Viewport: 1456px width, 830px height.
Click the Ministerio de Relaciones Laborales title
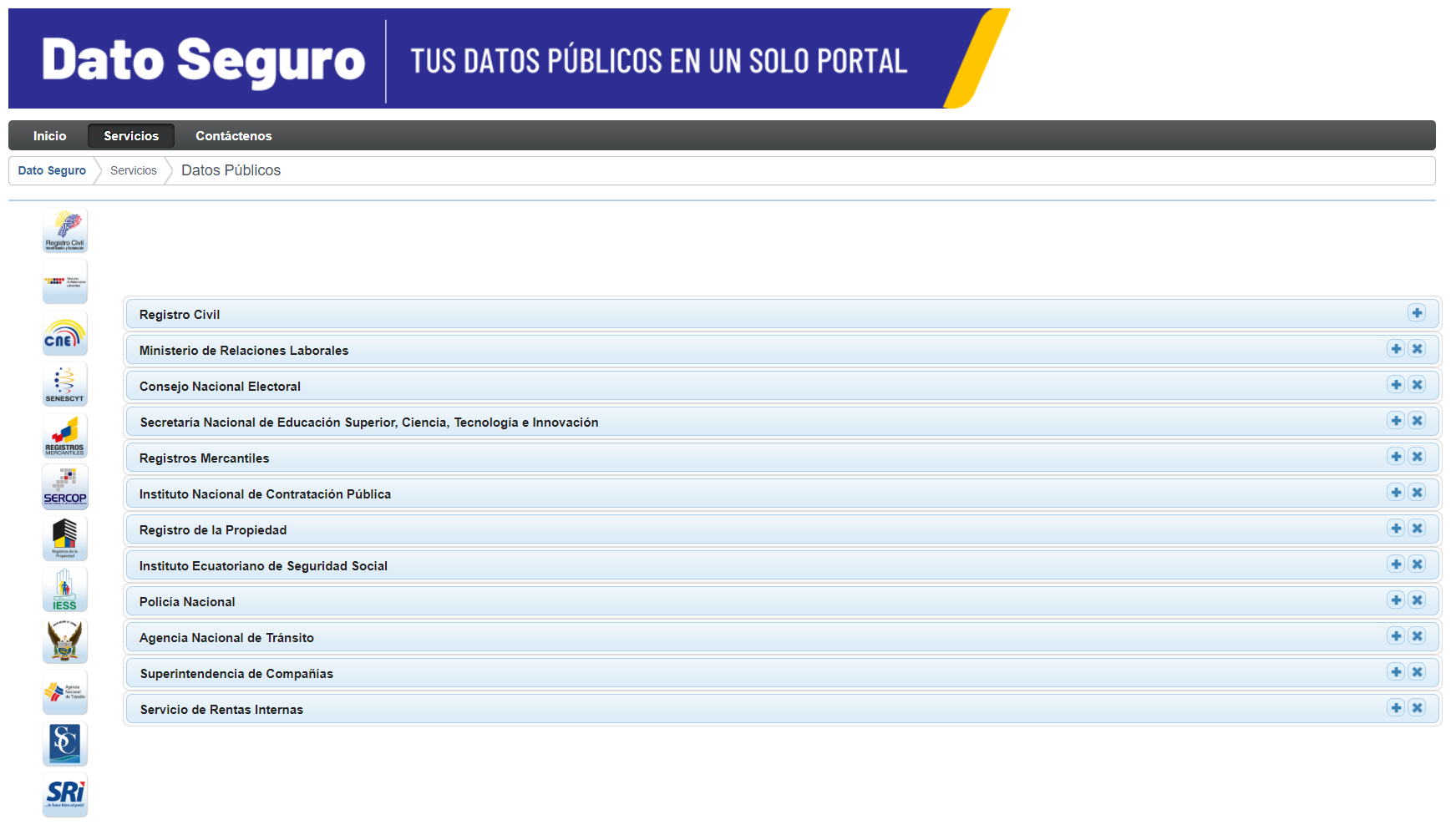(244, 351)
